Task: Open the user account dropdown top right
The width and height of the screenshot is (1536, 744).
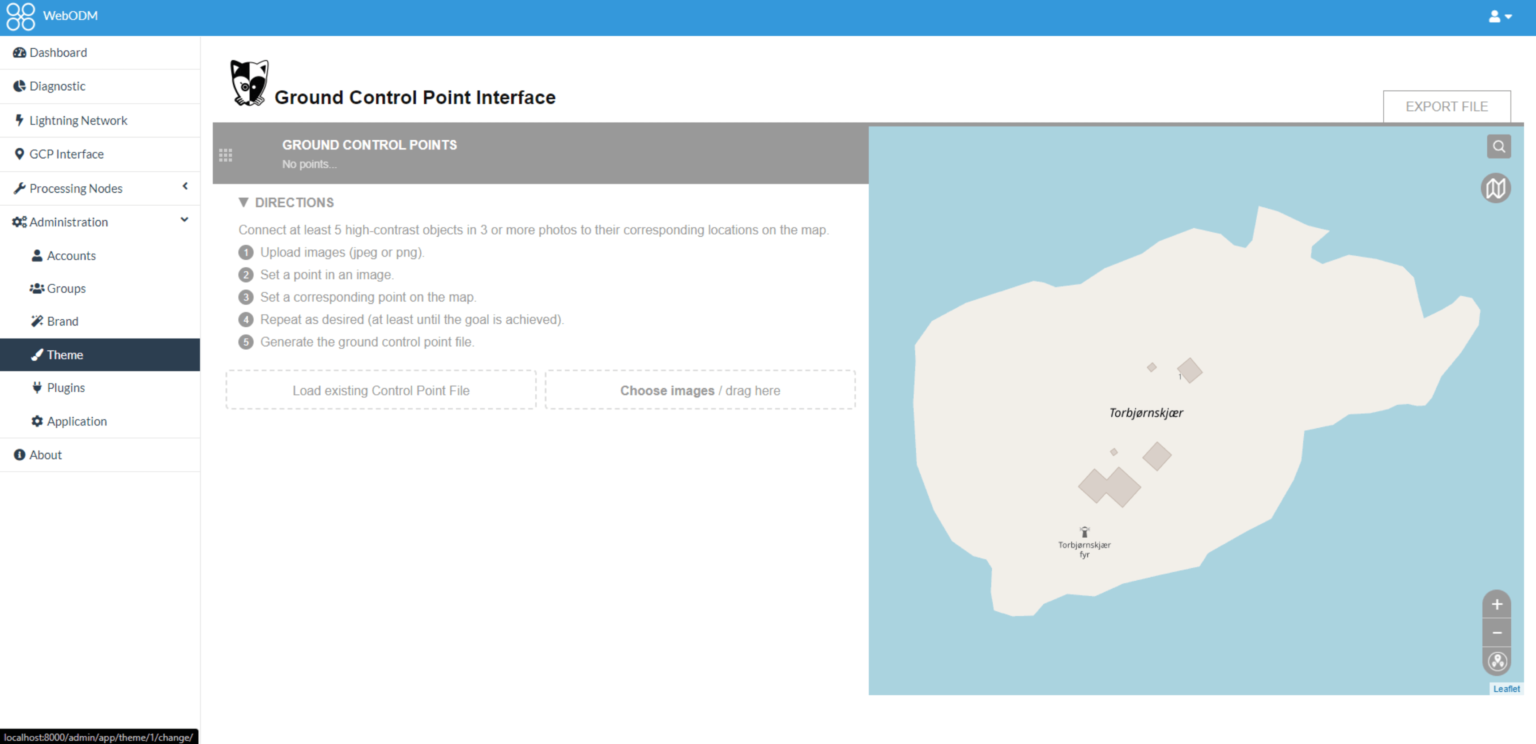Action: tap(1498, 16)
